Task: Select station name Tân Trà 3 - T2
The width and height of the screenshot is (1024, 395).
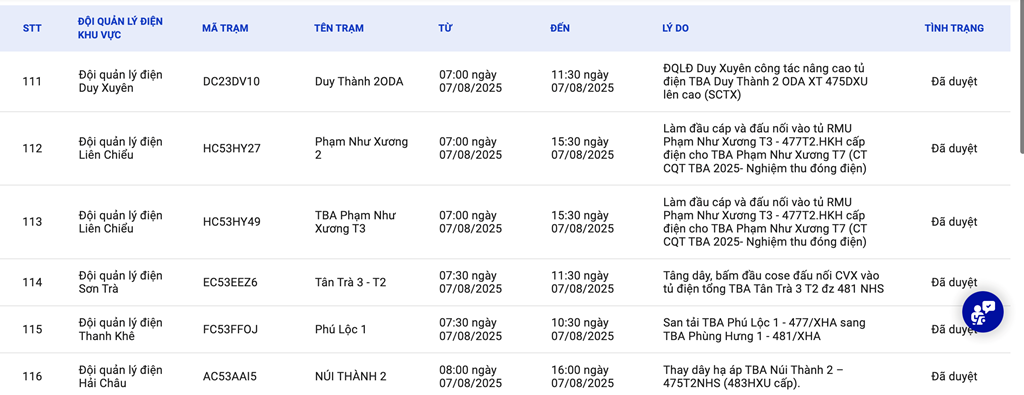Action: click(351, 282)
